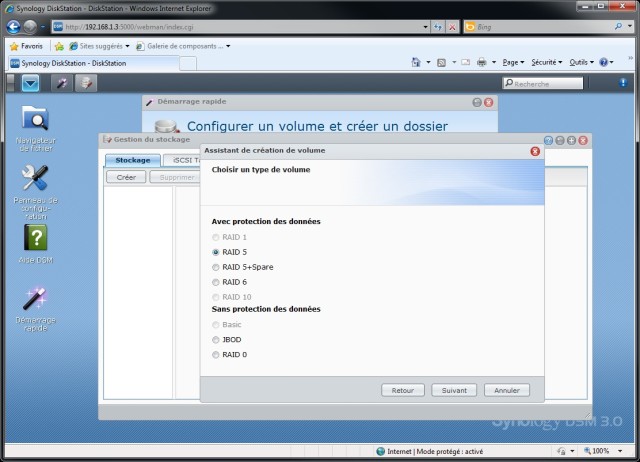Expand the address bar URL dropdown
Image resolution: width=640 pixels, height=462 pixels.
[x=425, y=27]
